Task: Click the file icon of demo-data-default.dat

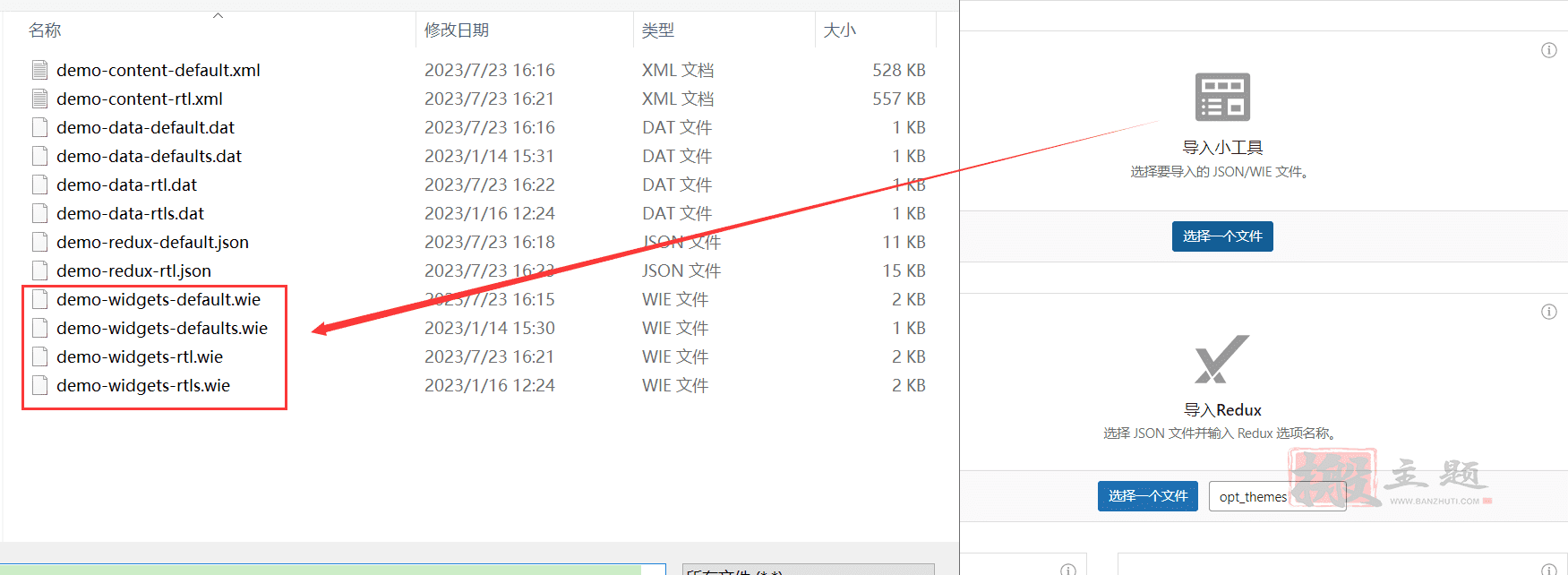Action: tap(39, 127)
